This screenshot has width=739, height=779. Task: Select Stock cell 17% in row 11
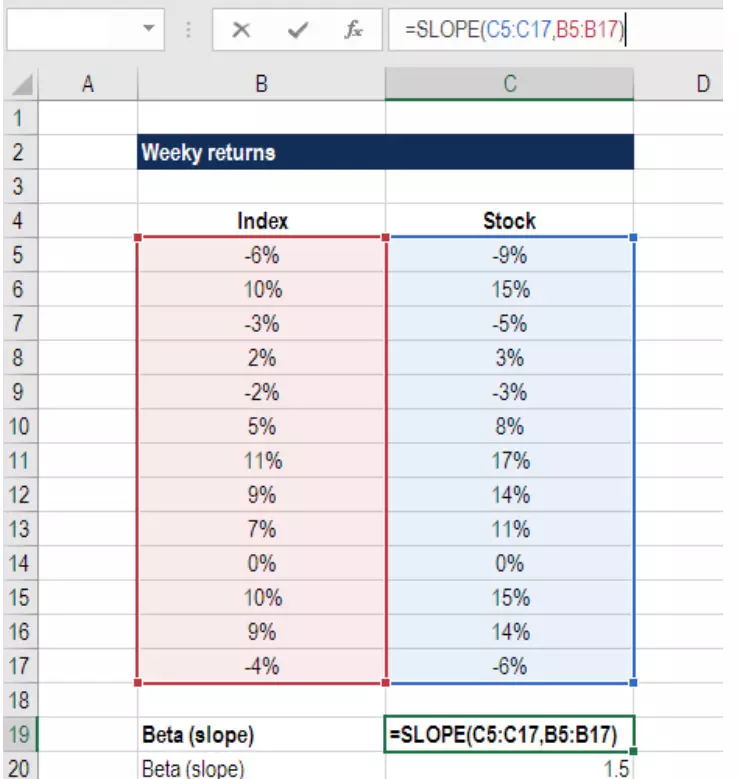coord(509,461)
